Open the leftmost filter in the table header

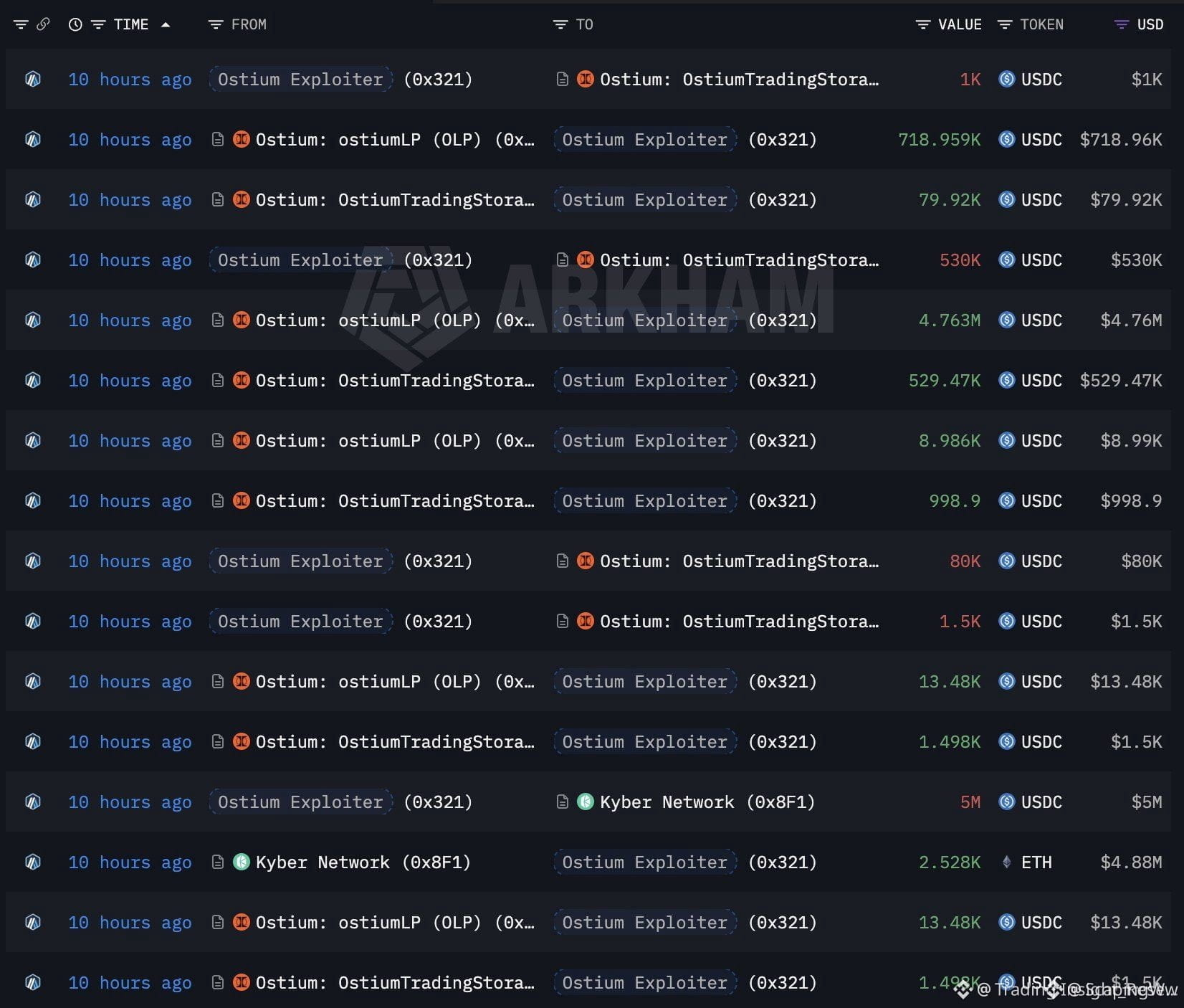(21, 24)
